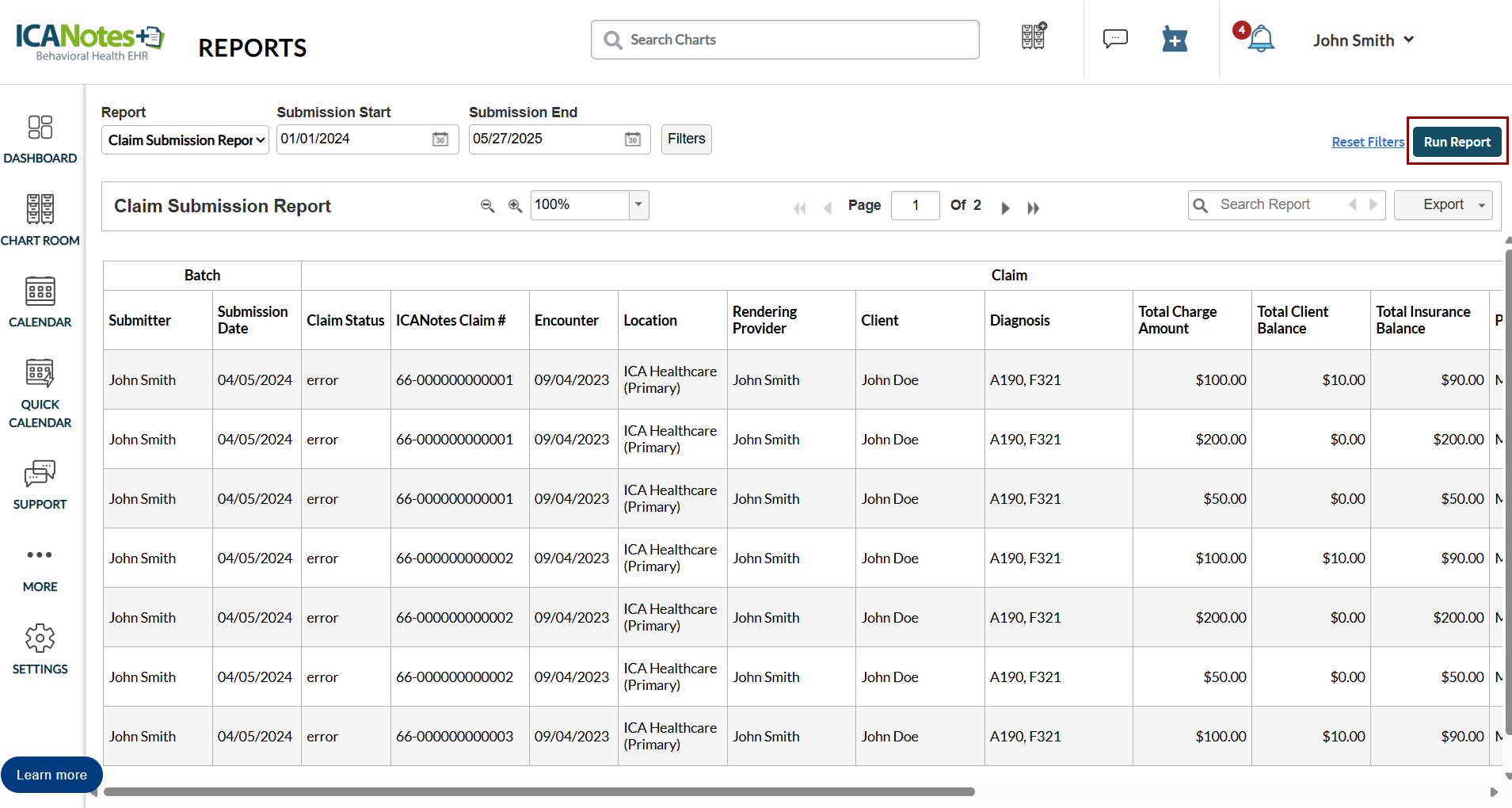Click the Submission Start date field
1512x808 pixels.
(368, 139)
